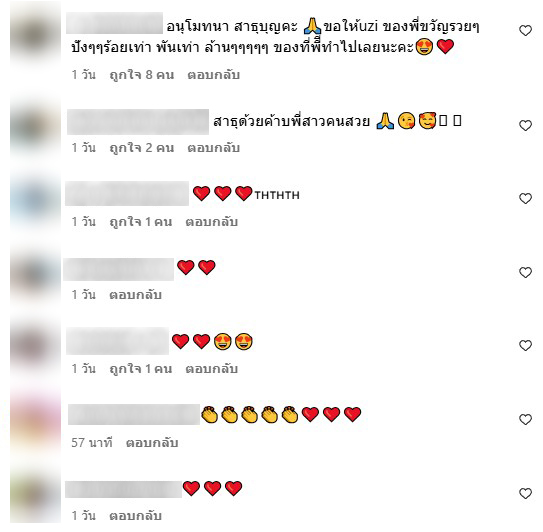Viewport: 543px width, 532px height.
Task: Open avatar of the clapping hands commenter
Action: [x=35, y=419]
